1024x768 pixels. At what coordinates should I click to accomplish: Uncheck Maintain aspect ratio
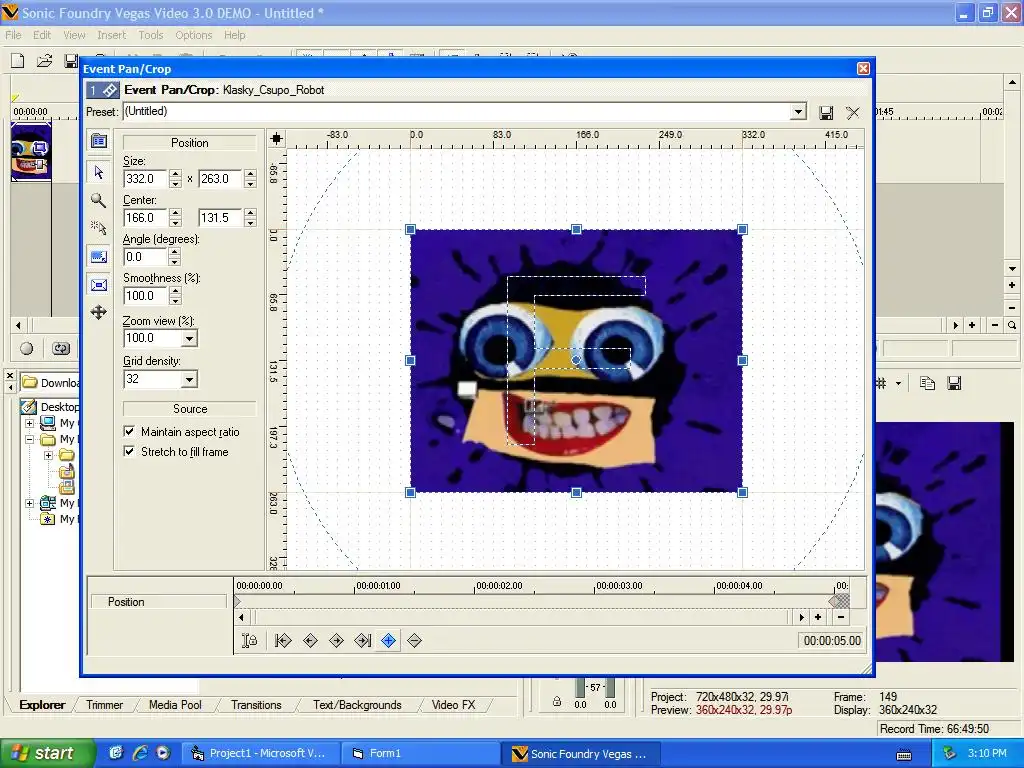coord(129,432)
